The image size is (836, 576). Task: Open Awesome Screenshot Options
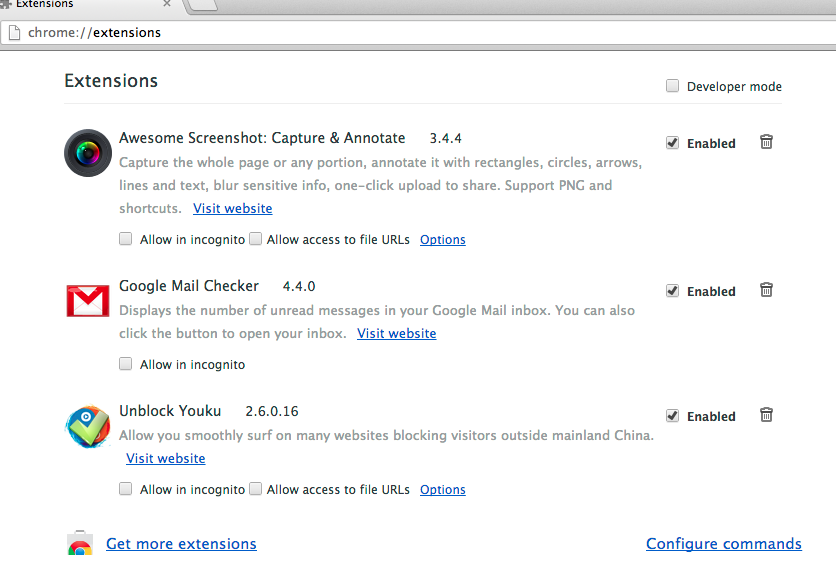(443, 239)
